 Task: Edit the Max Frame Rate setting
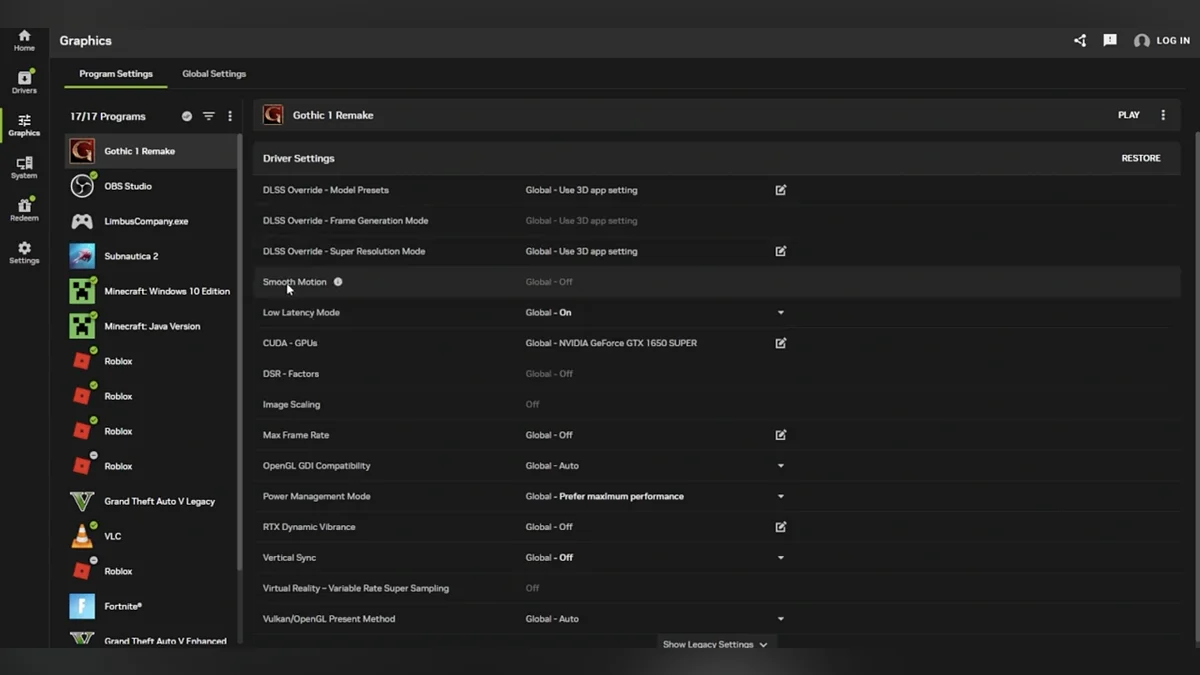tap(781, 435)
